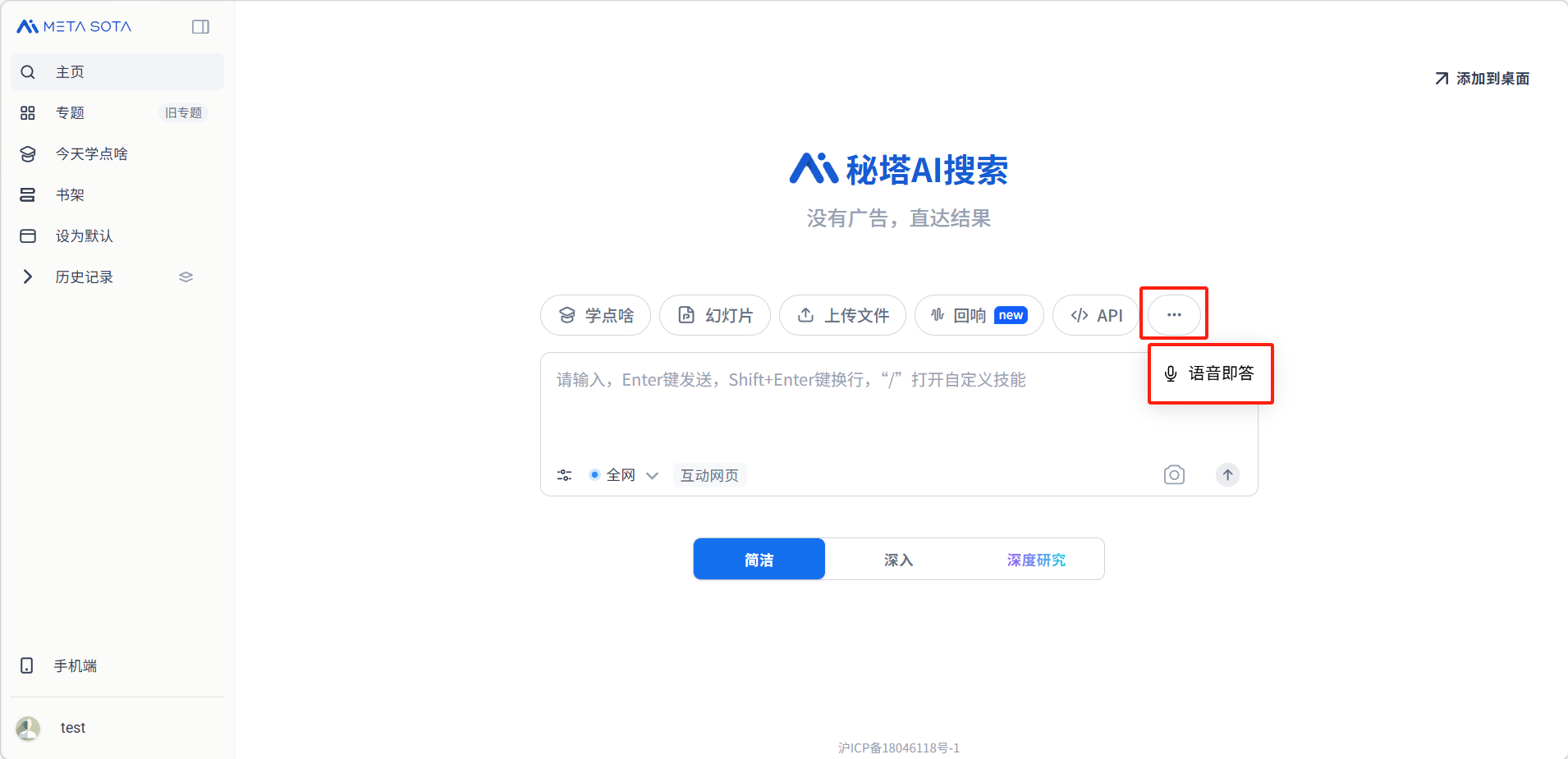This screenshot has width=1568, height=759.
Task: Click the layers icon beside 历史记录
Action: [x=186, y=277]
